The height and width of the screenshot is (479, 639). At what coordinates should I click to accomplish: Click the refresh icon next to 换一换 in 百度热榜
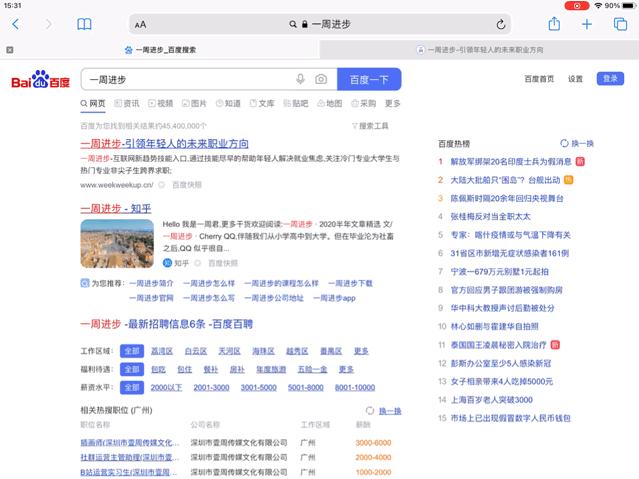tap(564, 143)
